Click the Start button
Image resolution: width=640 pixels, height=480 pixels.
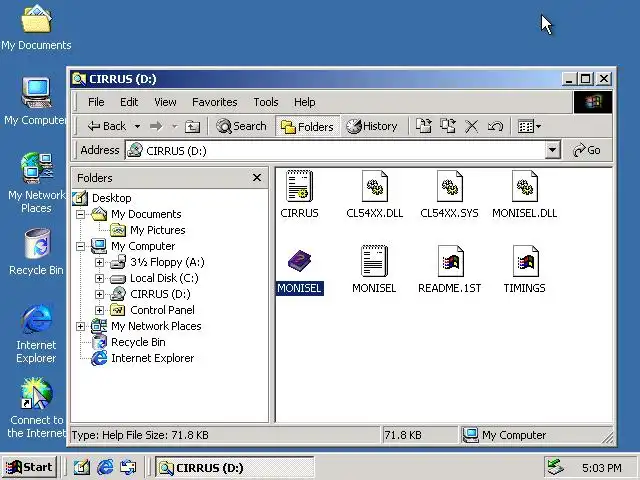tap(29, 467)
